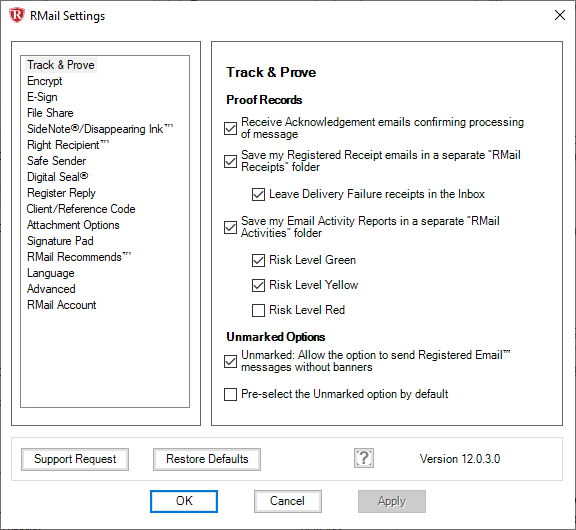Uncheck Risk Level Green
Viewport: 576px width, 530px height.
click(258, 260)
